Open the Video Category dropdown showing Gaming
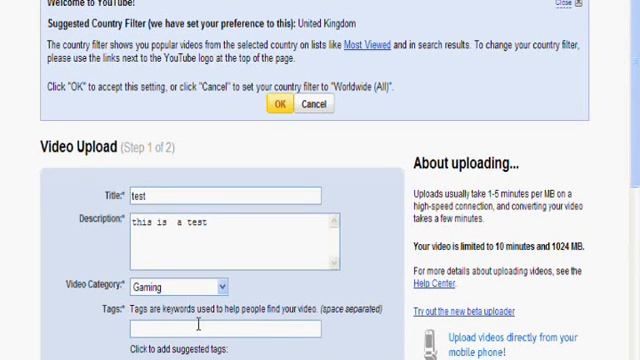Screen dimensions: 640x360 pos(179,287)
